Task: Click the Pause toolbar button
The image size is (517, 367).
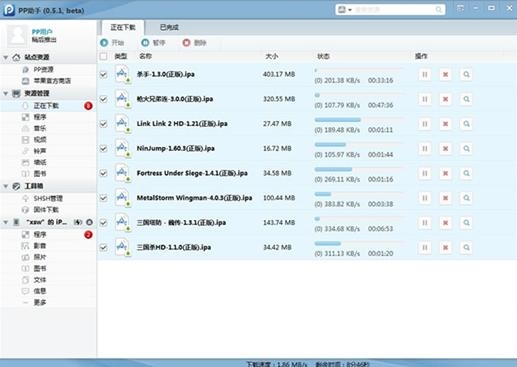Action: 153,43
